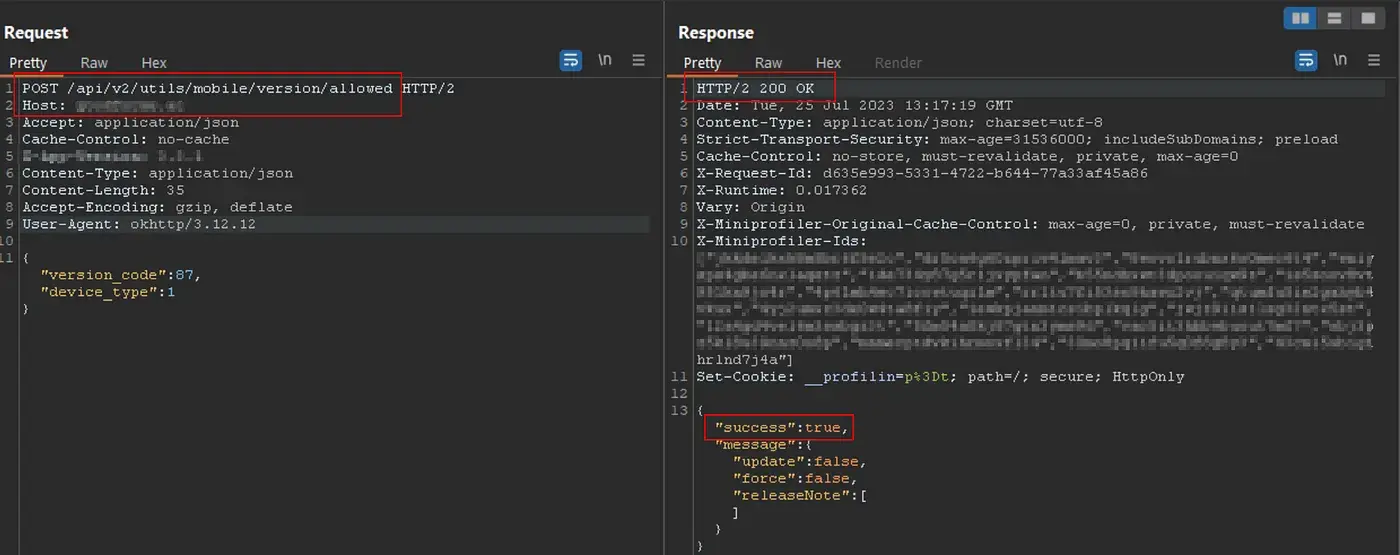
Task: Click the User-Agent okhttp header line
Action: click(x=138, y=224)
